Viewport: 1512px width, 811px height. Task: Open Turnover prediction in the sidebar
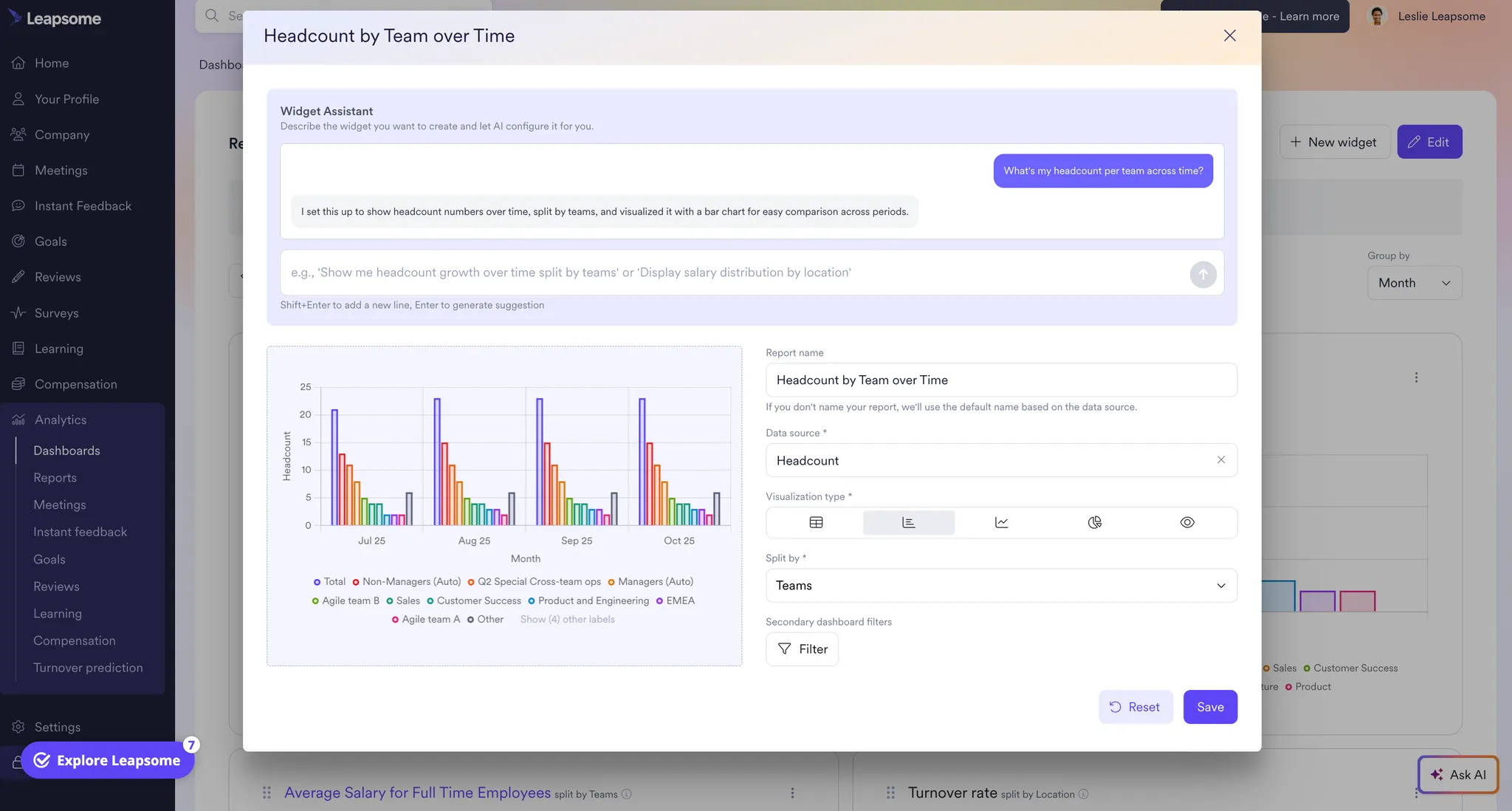click(88, 667)
